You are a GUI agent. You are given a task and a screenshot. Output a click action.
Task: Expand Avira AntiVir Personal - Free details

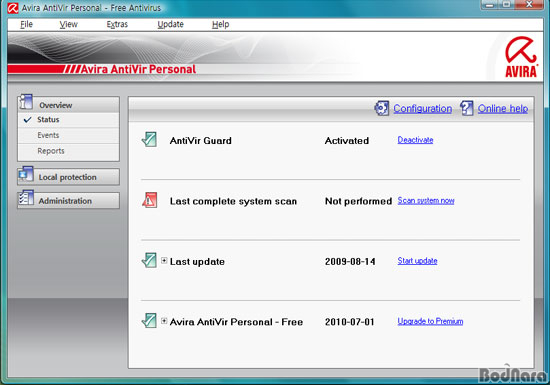point(164,321)
